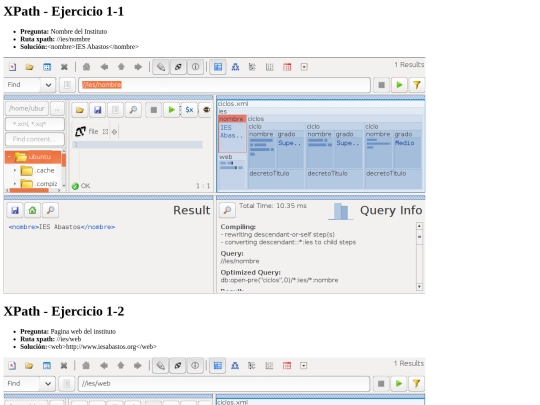Click the //ies/nombre query input field
The image size is (540, 405).
click(224, 85)
